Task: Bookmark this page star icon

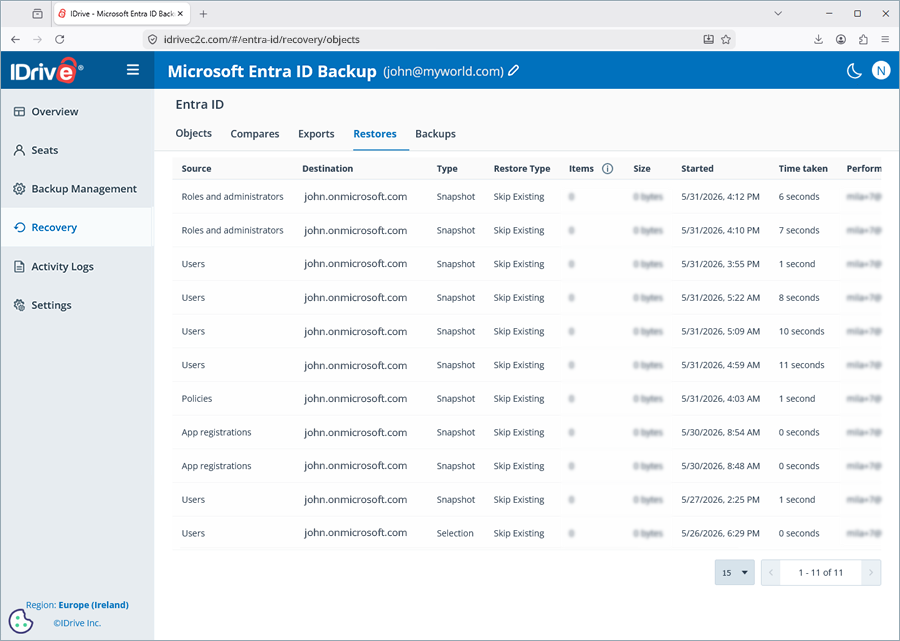Action: tap(726, 40)
